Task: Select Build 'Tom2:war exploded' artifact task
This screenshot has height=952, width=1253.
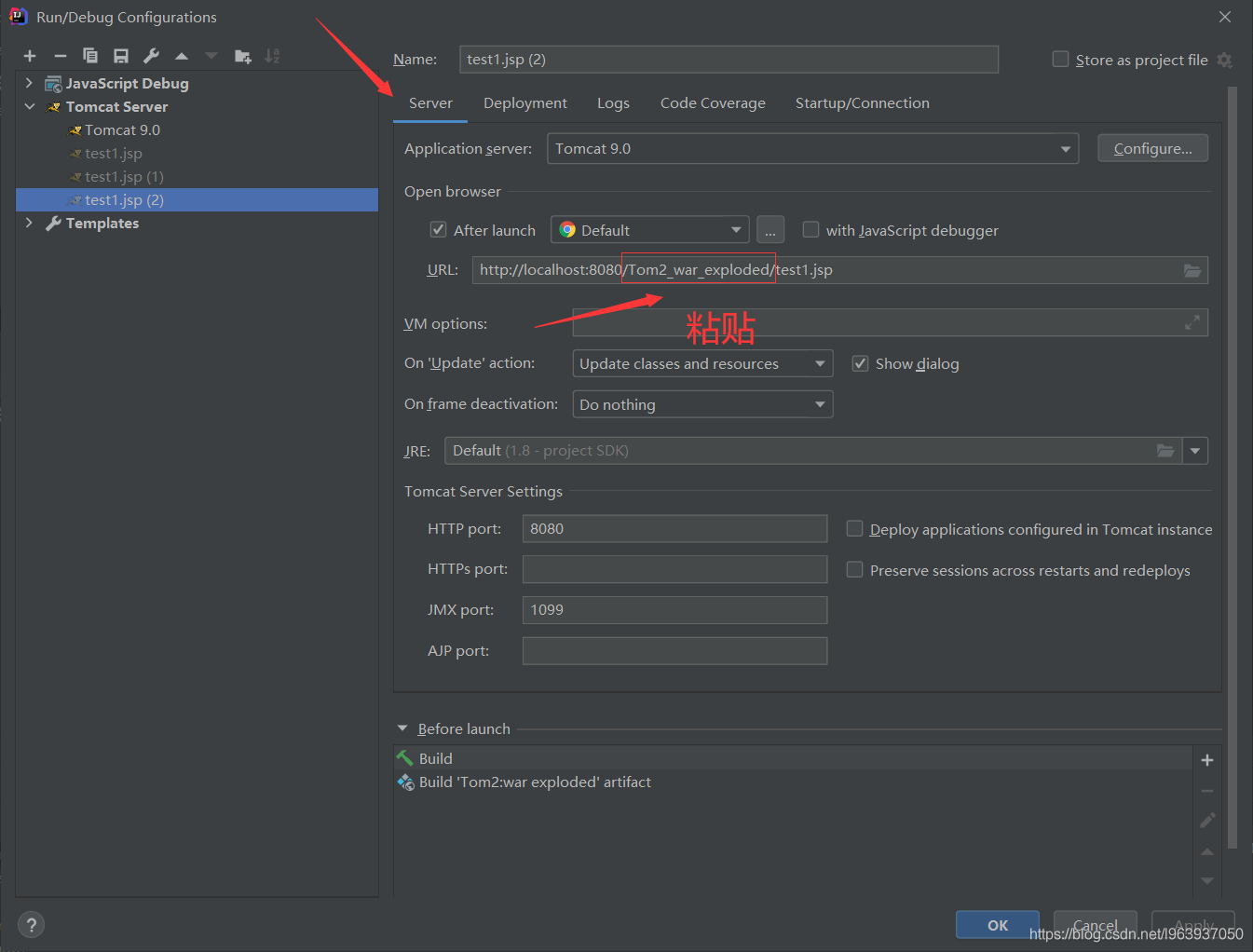Action: (793, 782)
